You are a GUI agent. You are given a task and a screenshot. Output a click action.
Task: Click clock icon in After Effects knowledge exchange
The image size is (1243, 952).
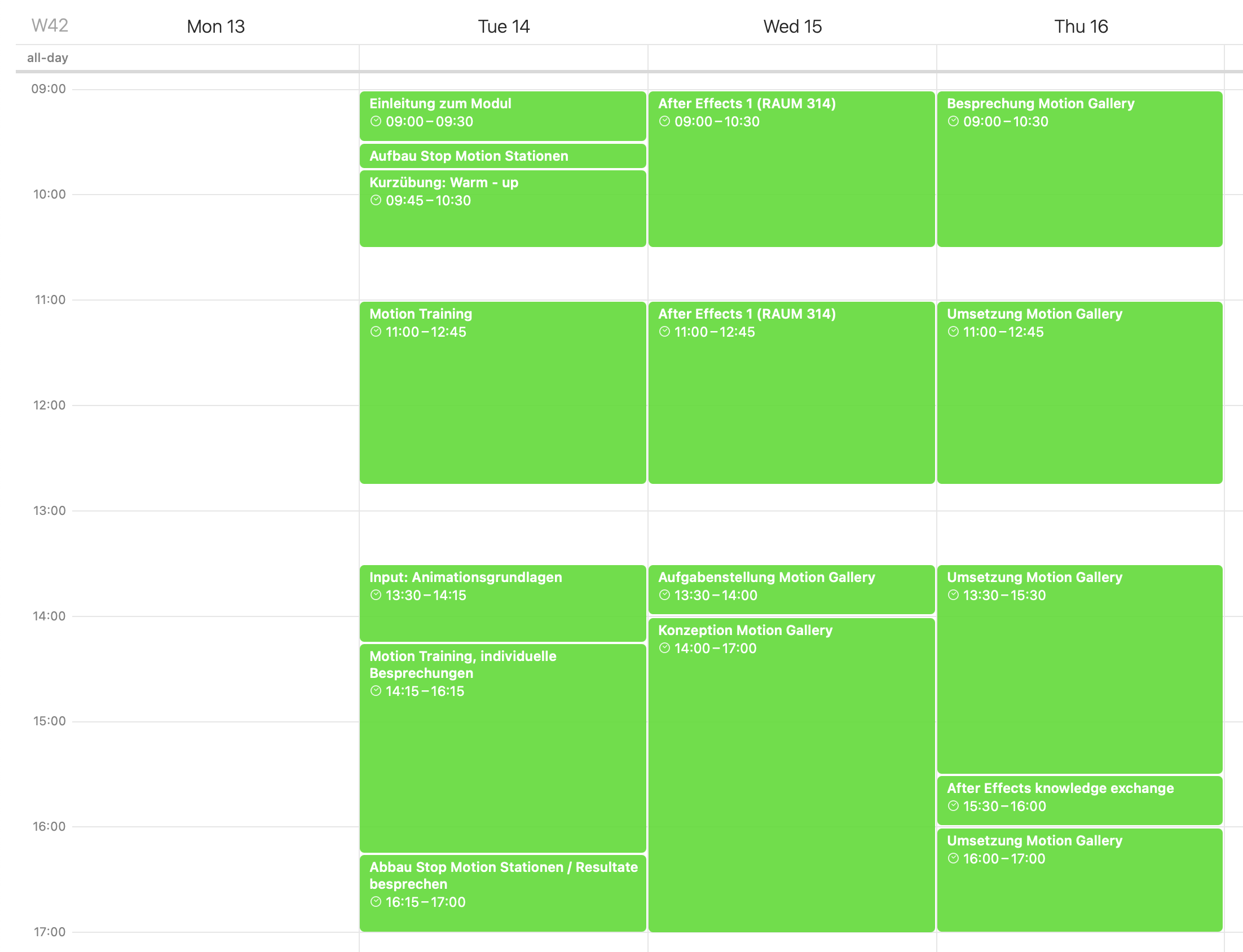(954, 806)
